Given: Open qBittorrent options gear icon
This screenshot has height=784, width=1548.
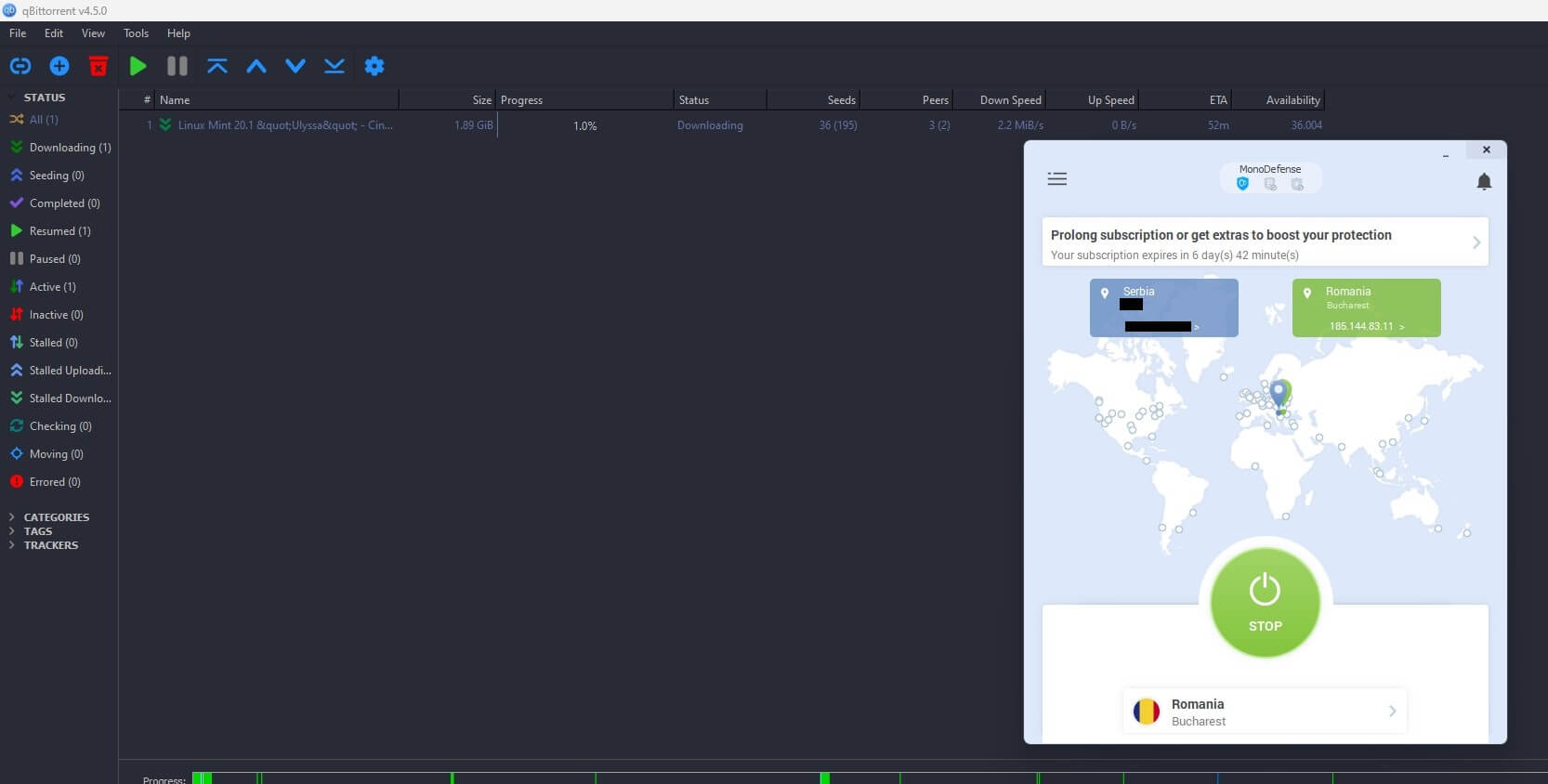Looking at the screenshot, I should 374,66.
